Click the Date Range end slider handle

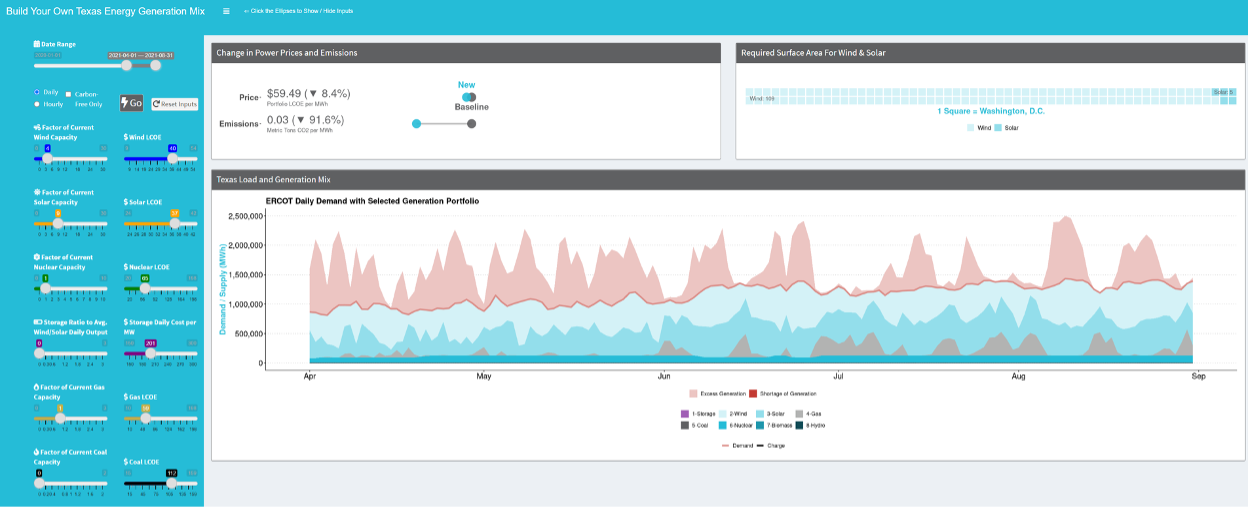pos(155,65)
